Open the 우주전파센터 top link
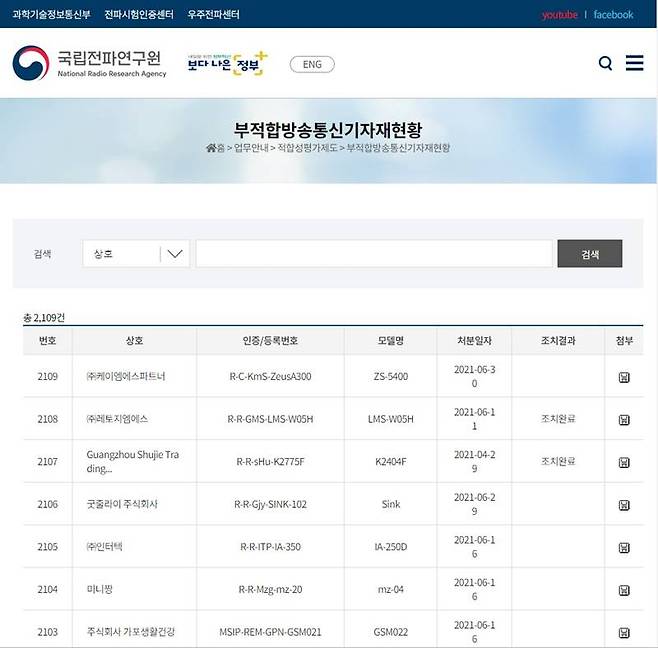658x648 pixels. 213,14
